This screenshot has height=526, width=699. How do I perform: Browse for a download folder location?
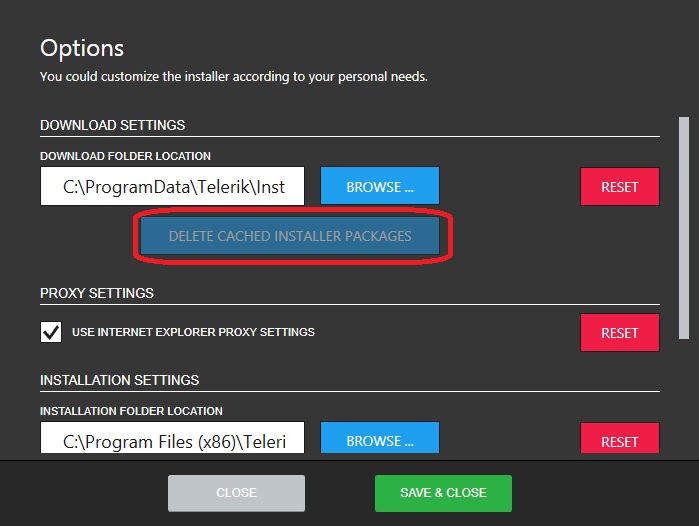pyautogui.click(x=379, y=187)
